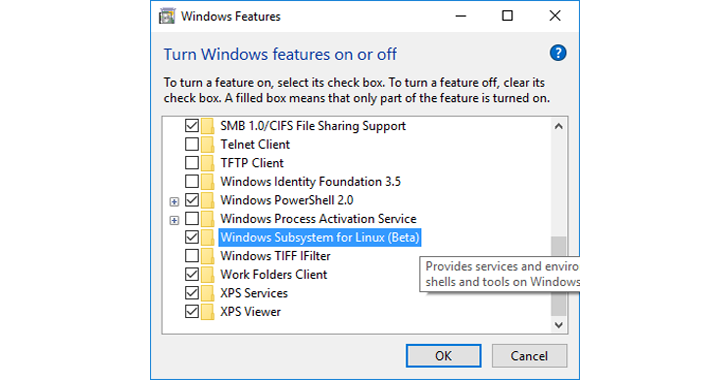
Task: Click the scrollbar up arrow
Action: 559,126
